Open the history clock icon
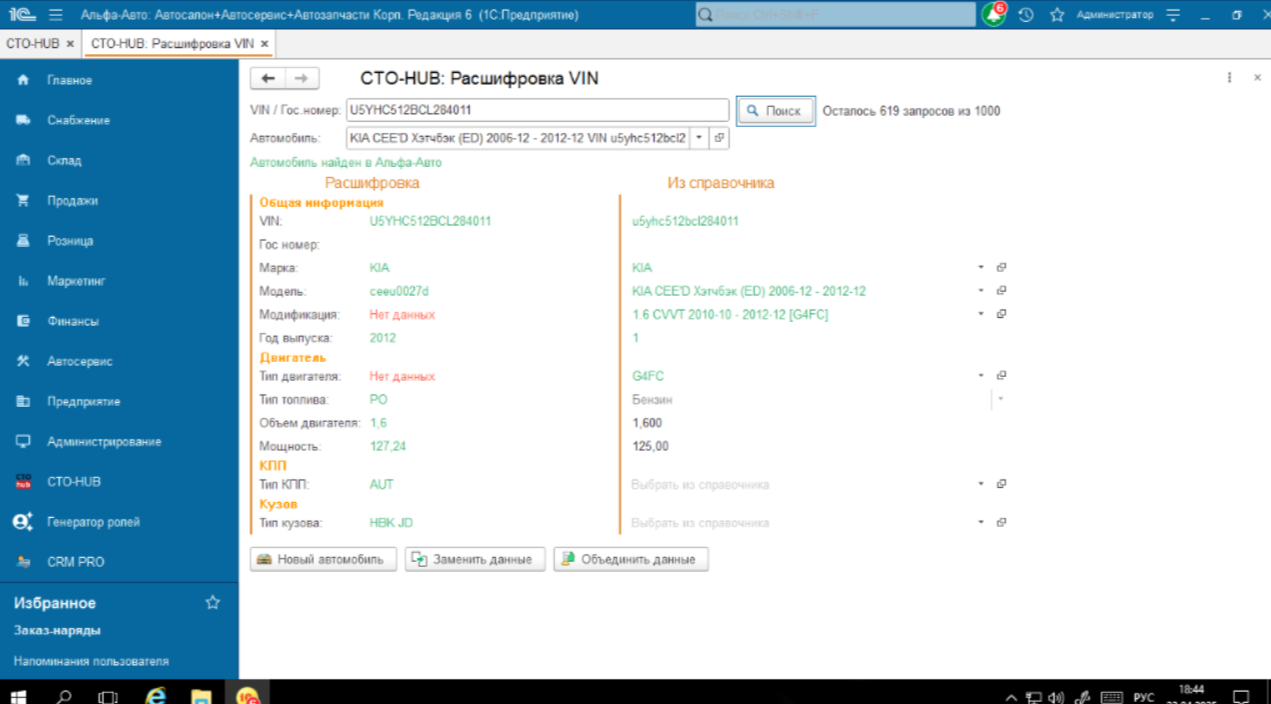The width and height of the screenshot is (1271, 704). point(1026,15)
